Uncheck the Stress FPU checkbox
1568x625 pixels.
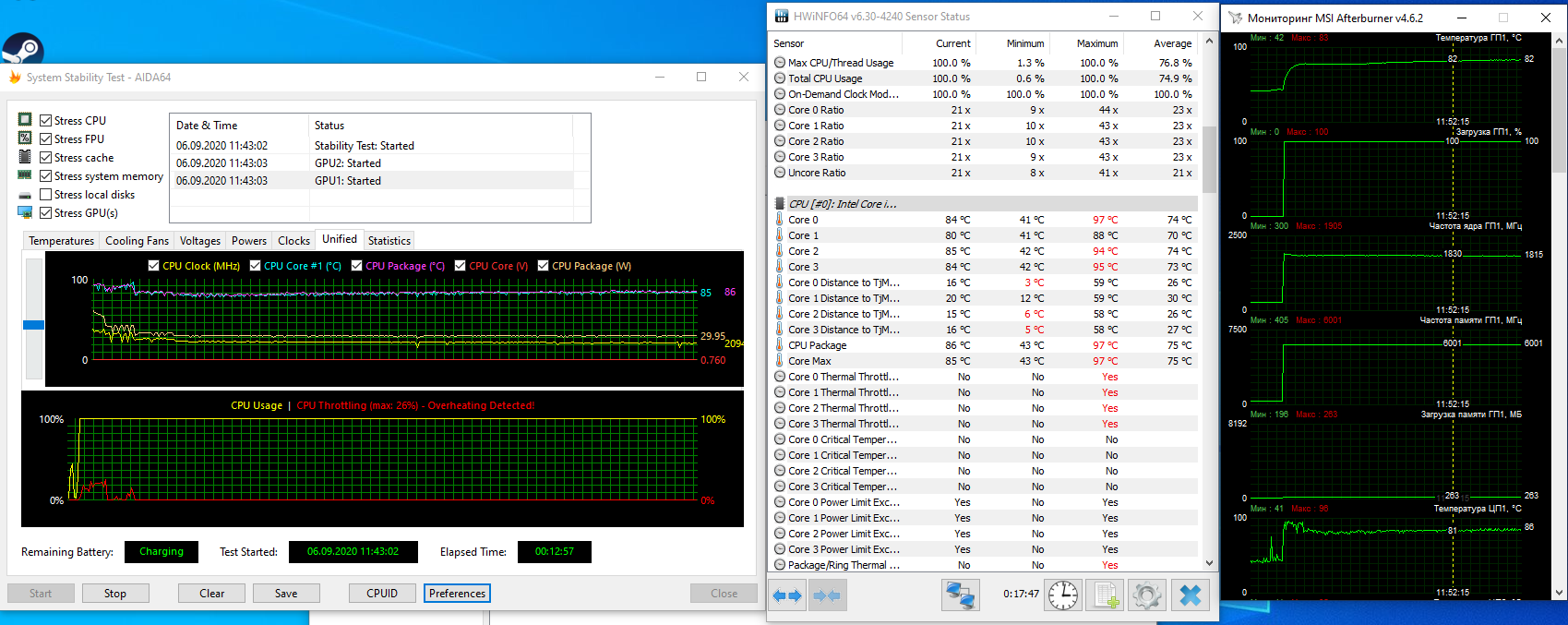tap(45, 138)
